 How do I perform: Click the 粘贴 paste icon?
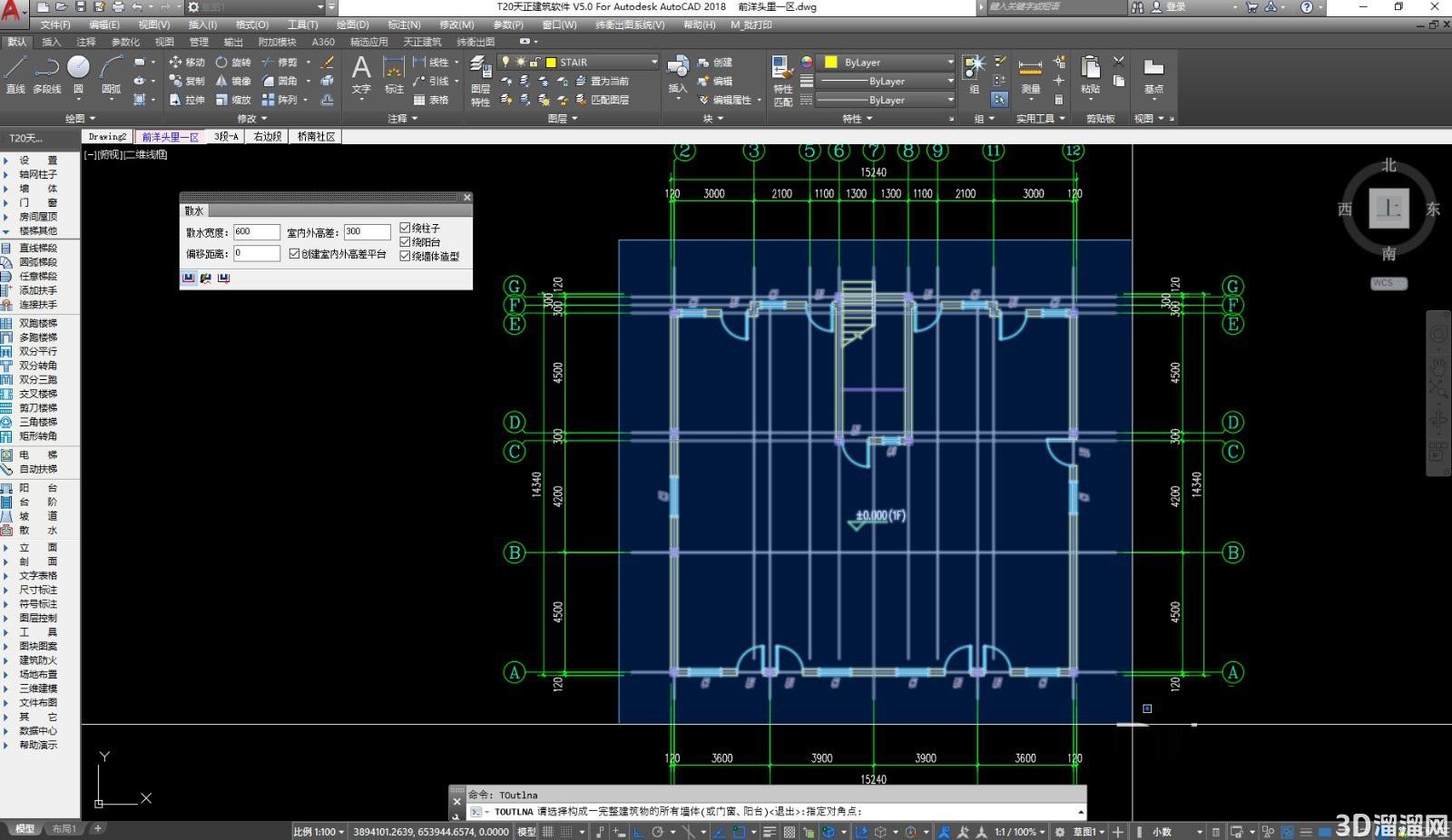(x=1090, y=74)
